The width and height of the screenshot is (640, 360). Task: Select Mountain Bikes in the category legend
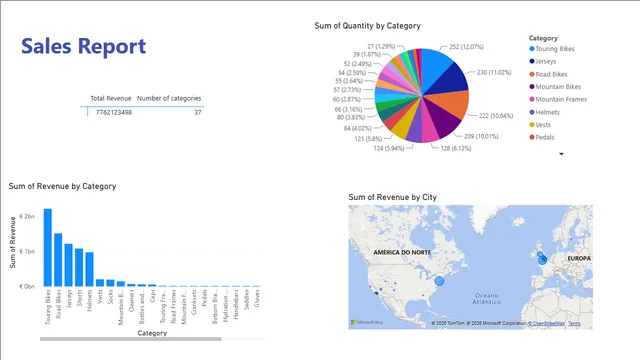pyautogui.click(x=555, y=87)
